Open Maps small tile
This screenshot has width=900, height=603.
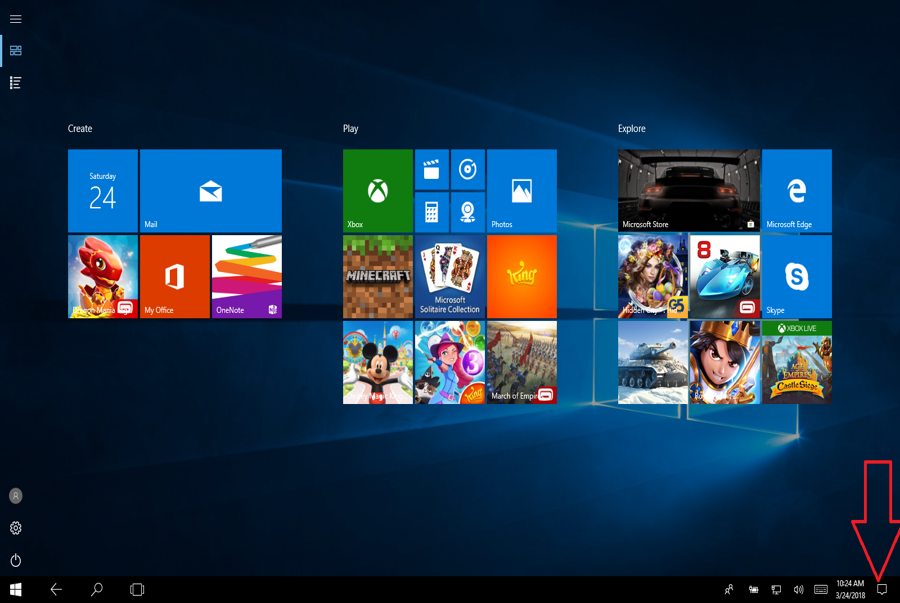pos(468,212)
